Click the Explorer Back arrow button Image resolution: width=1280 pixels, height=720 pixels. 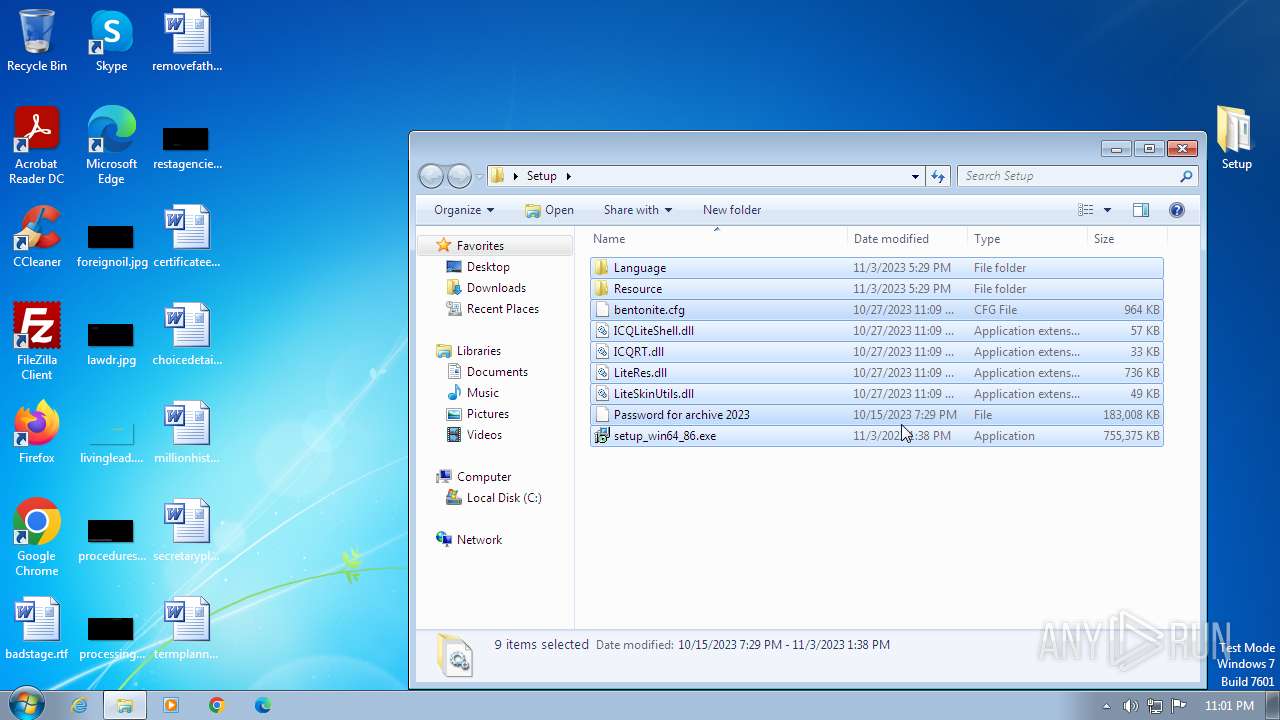pyautogui.click(x=431, y=176)
